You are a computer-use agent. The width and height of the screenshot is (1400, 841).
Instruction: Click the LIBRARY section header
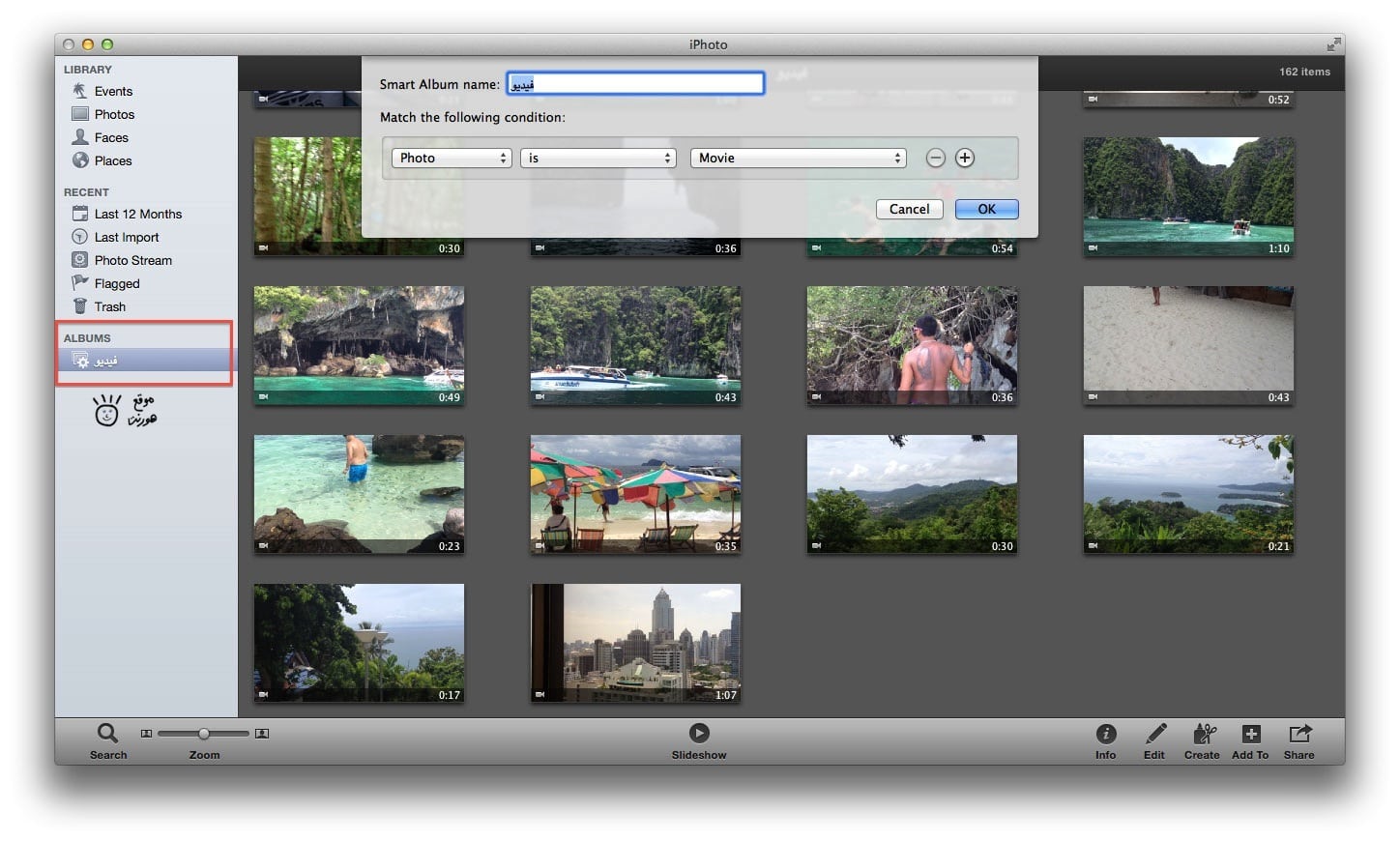[x=88, y=69]
